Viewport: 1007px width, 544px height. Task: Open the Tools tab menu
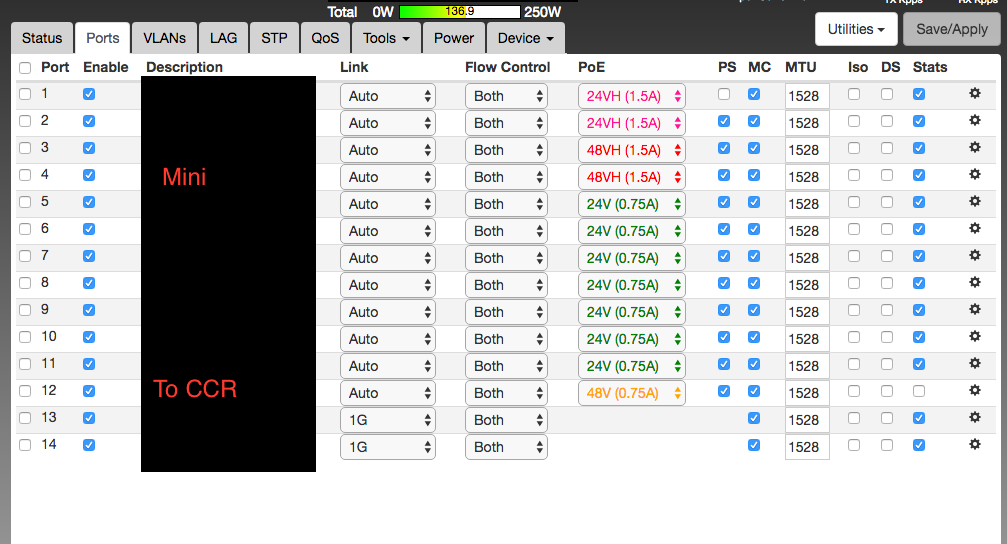point(385,38)
